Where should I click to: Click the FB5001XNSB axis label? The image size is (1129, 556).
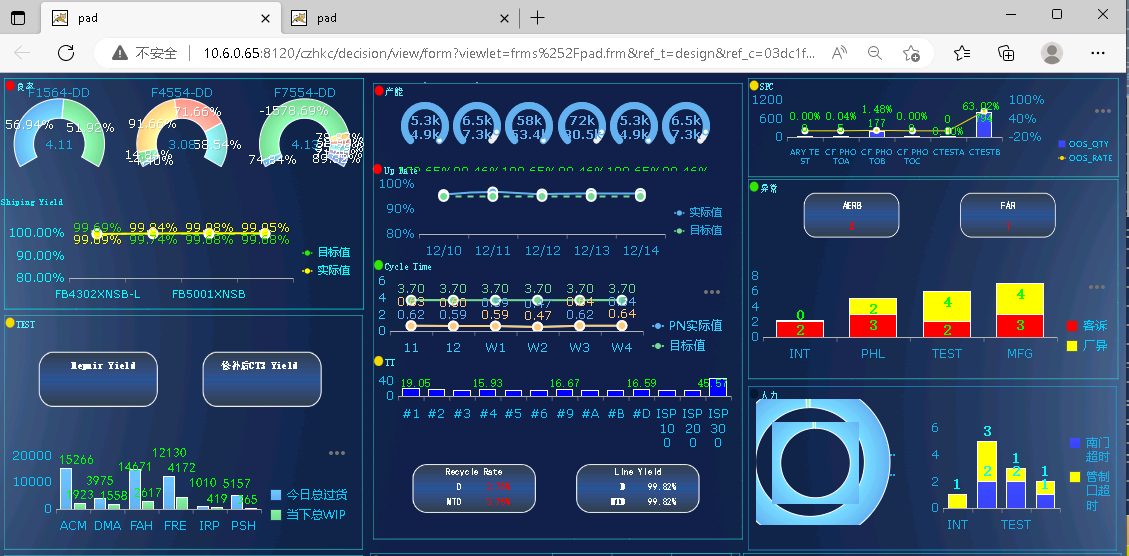point(209,294)
